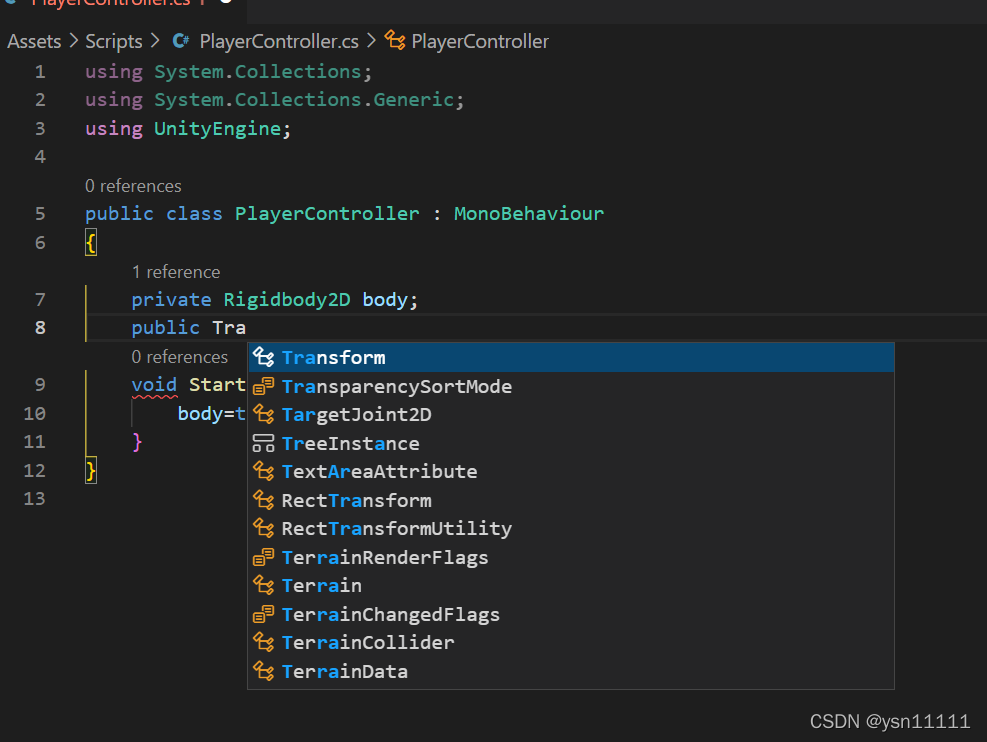Viewport: 987px width, 742px height.
Task: Click '0 references' above class declaration
Action: (x=133, y=186)
